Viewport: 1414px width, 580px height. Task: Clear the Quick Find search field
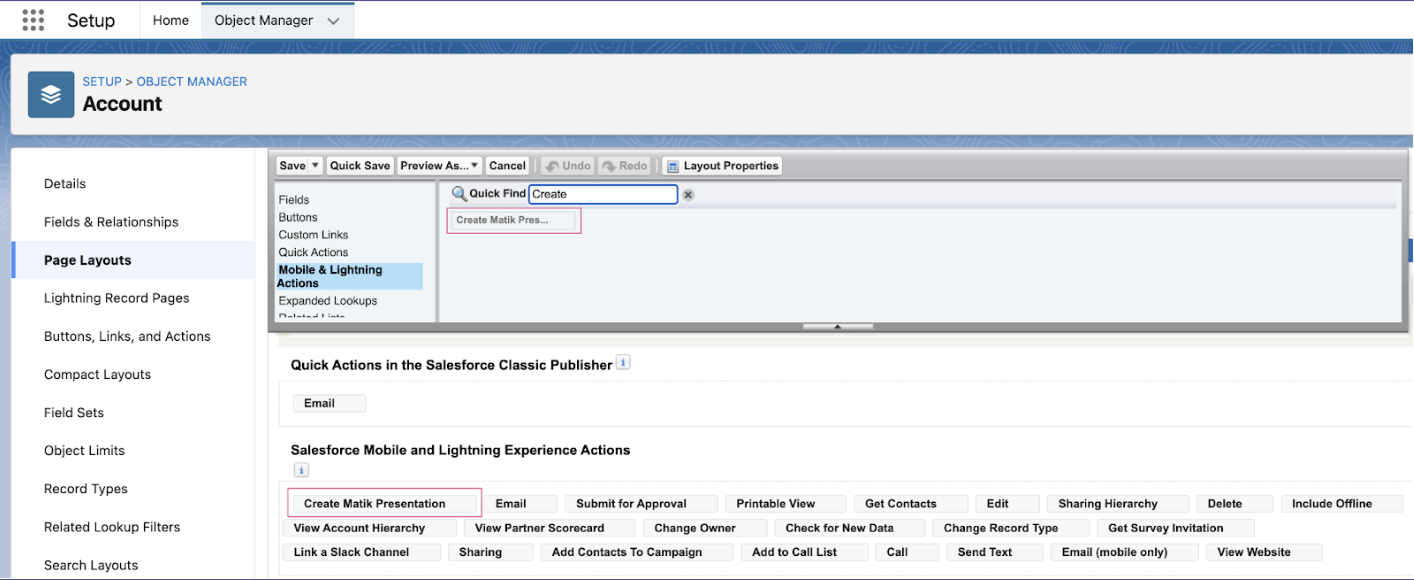688,195
